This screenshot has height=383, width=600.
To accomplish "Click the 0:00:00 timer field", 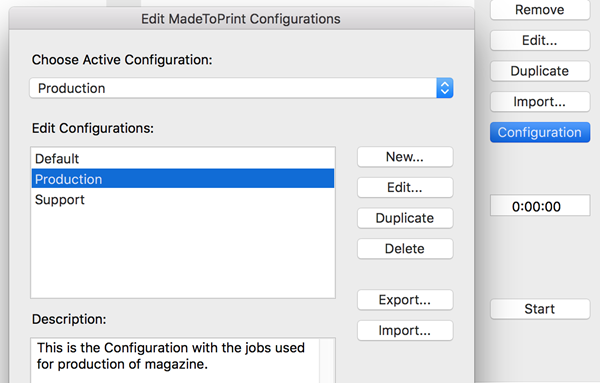I will click(540, 206).
